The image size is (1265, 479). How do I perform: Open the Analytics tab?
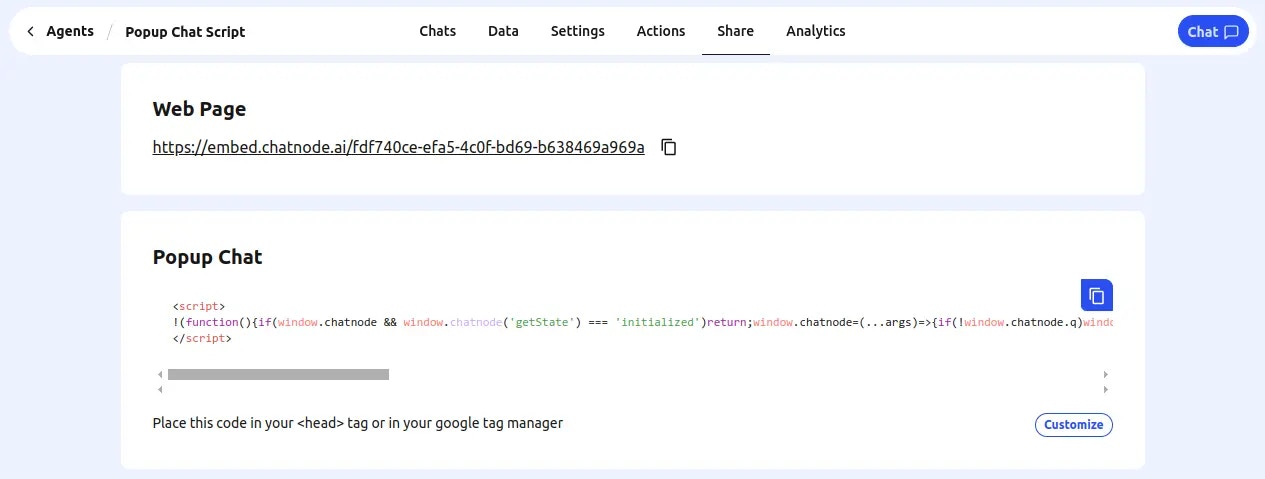815,31
